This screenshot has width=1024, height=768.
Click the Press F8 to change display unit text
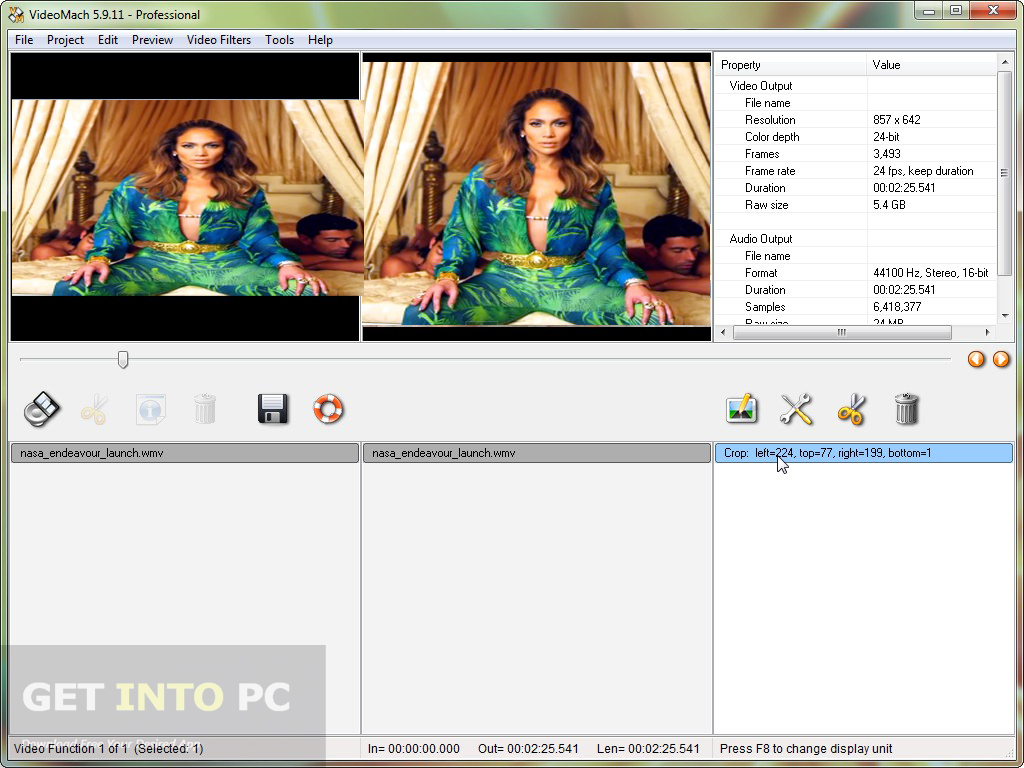[x=806, y=748]
